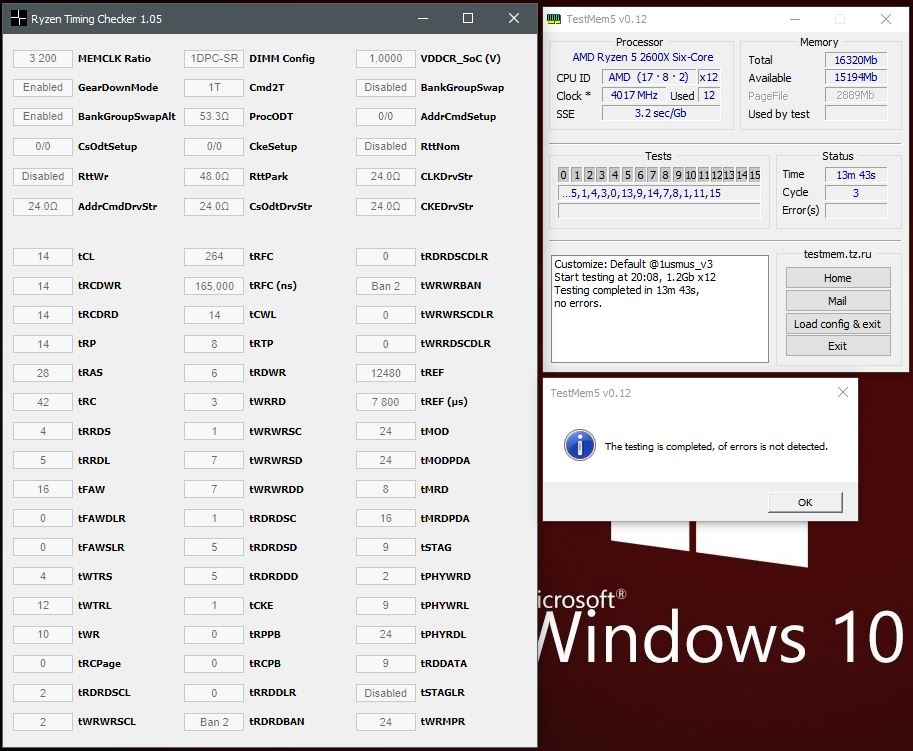Viewport: 913px width, 751px height.
Task: Click the CLKDrvStr value 24.0Ω
Action: pos(385,176)
